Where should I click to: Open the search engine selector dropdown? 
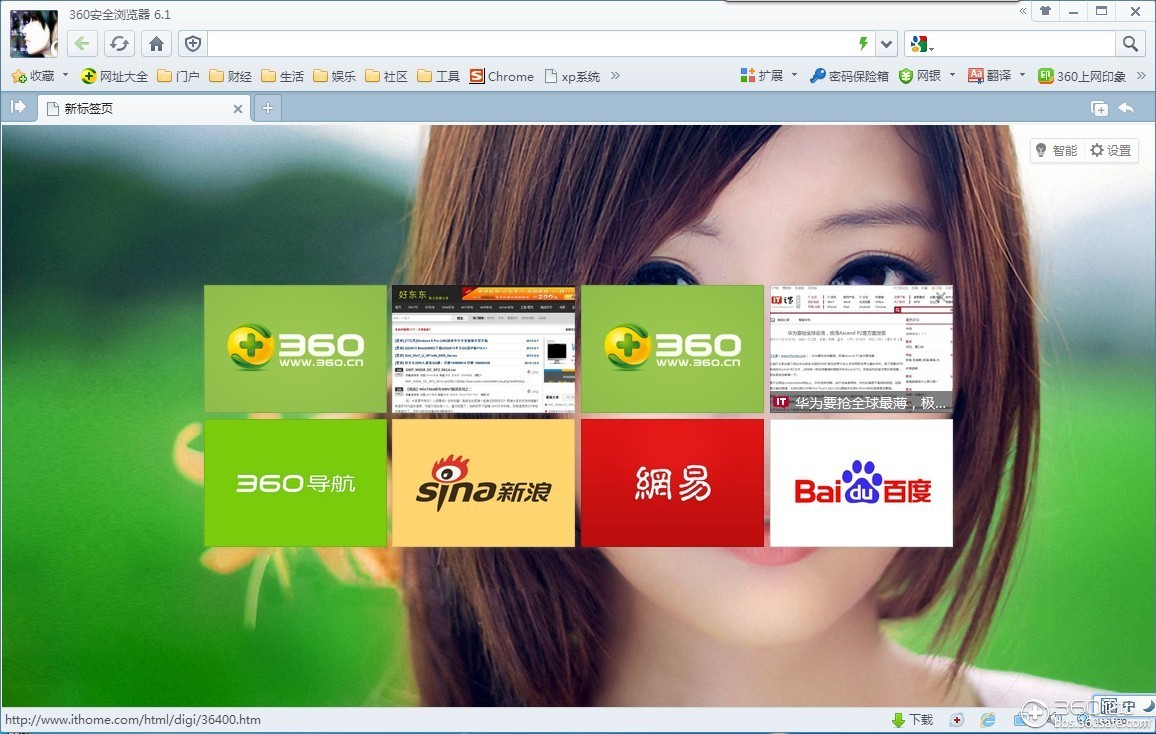tap(920, 44)
